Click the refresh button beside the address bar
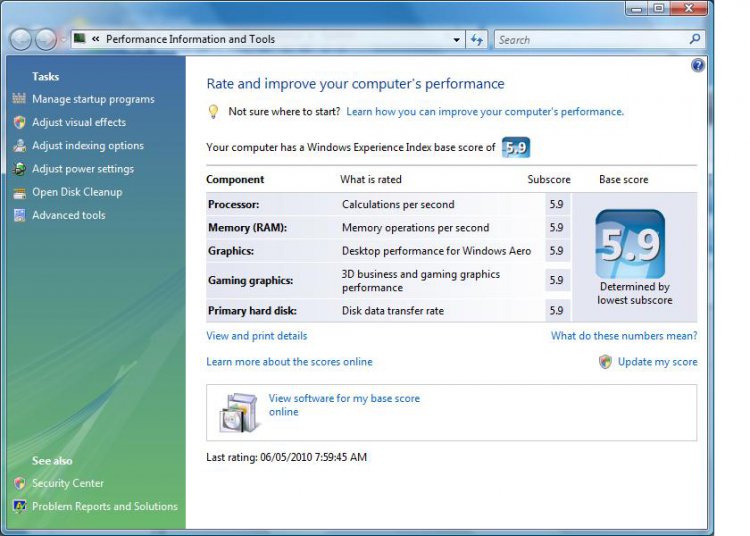750x536 pixels. pos(476,40)
